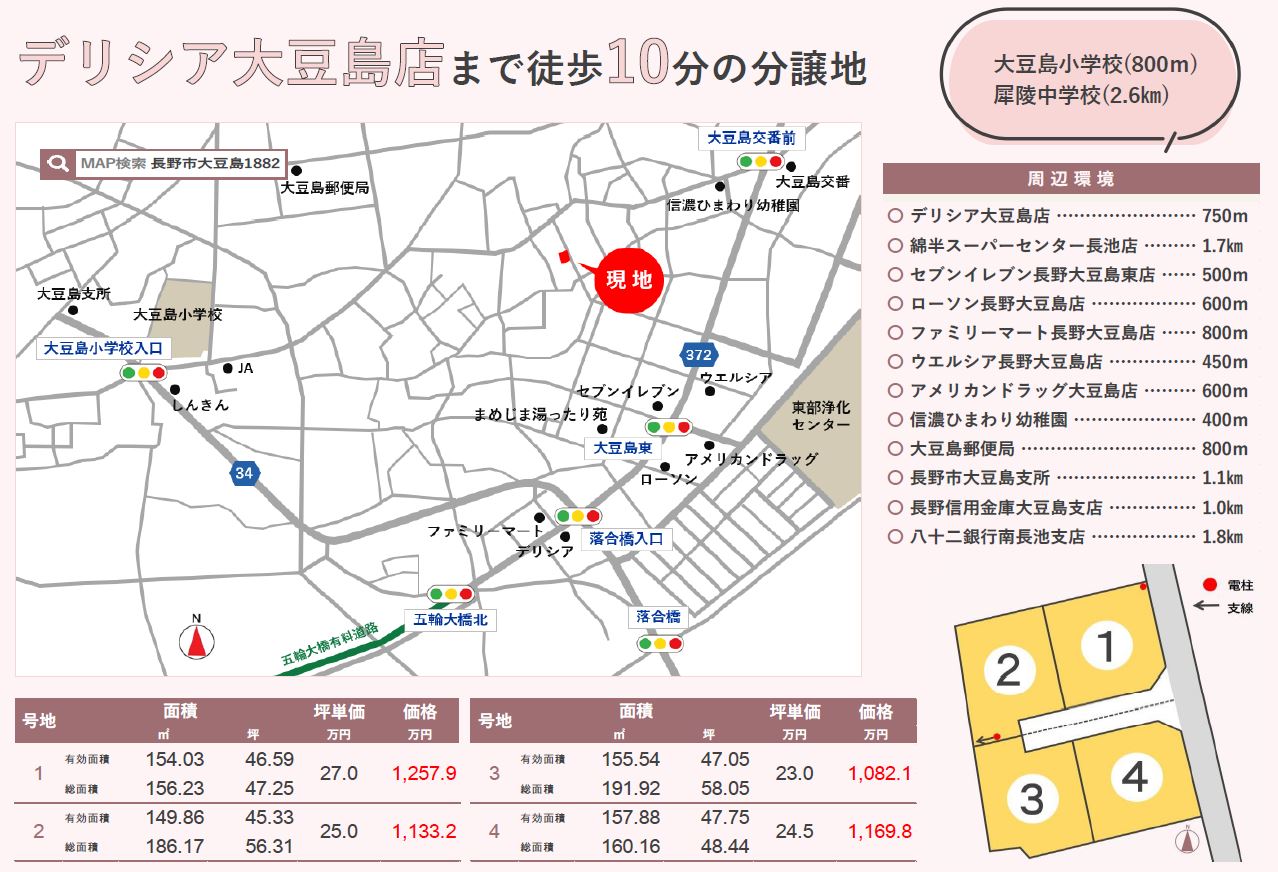Click the デリシア map label
This screenshot has height=872, width=1278.
click(x=545, y=551)
